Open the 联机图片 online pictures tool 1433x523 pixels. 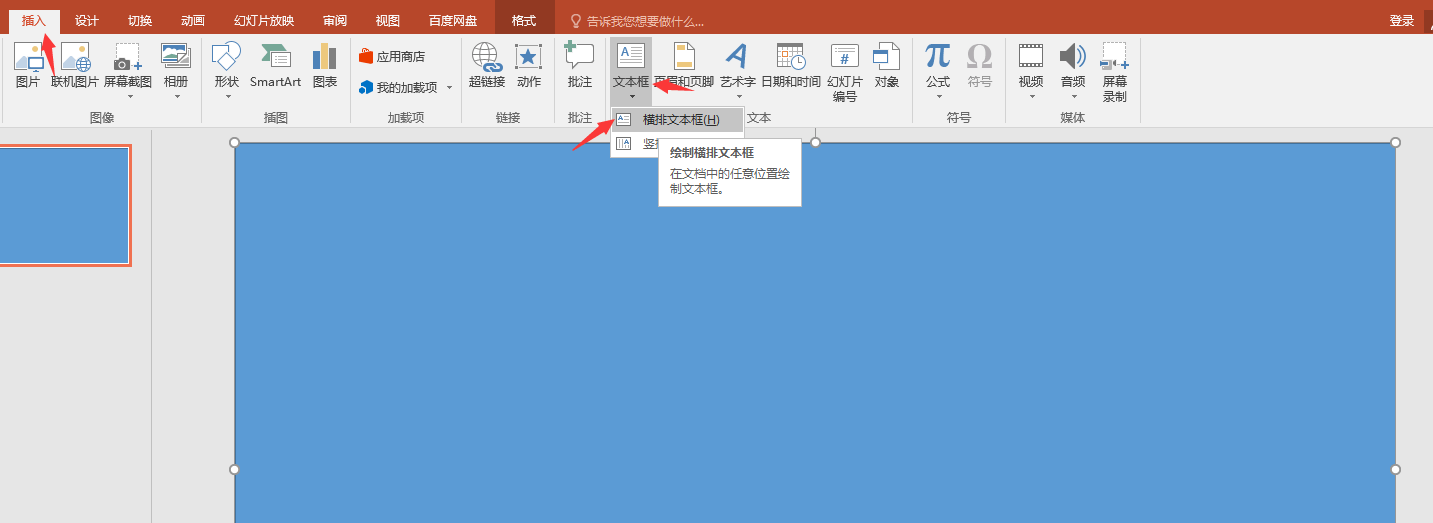[75, 66]
